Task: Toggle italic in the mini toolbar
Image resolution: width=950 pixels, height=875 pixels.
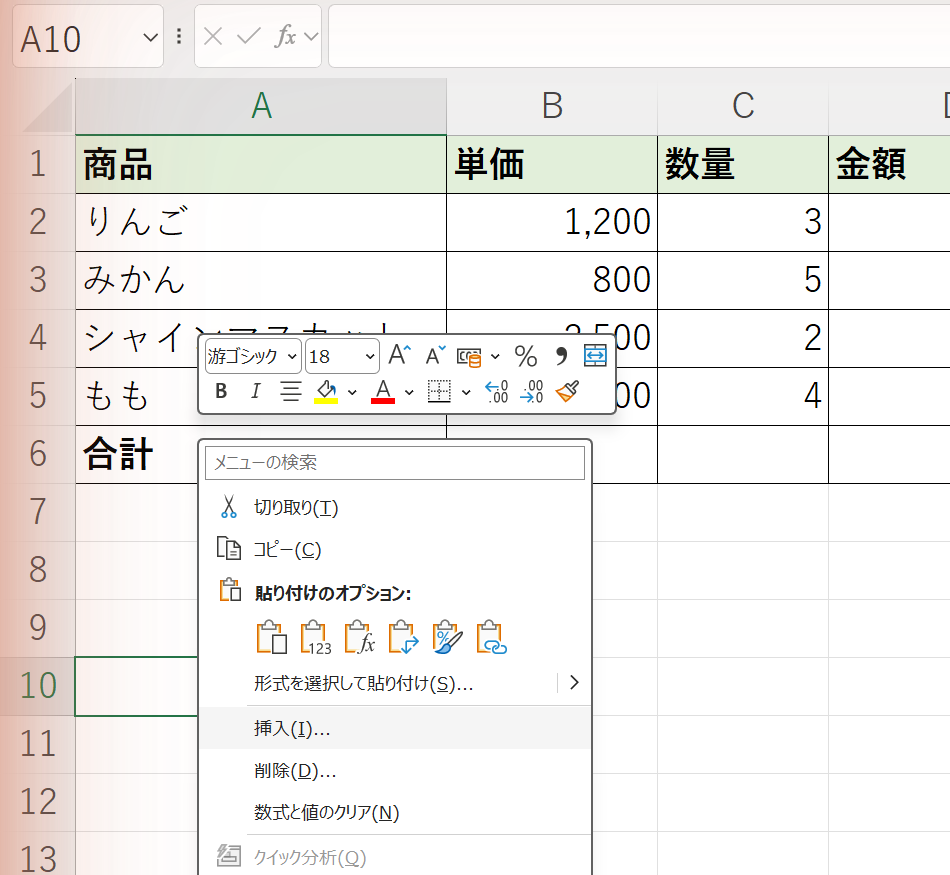Action: tap(256, 391)
